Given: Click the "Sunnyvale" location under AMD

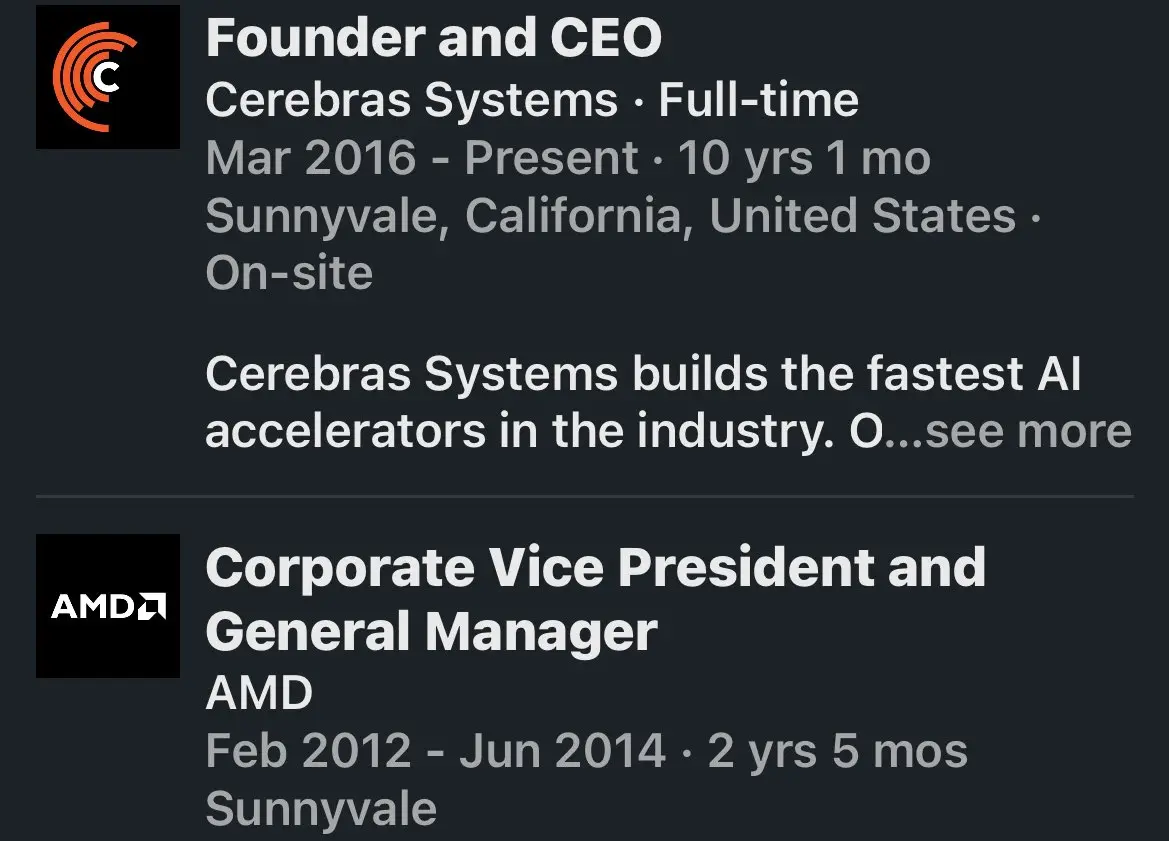Looking at the screenshot, I should click(321, 808).
